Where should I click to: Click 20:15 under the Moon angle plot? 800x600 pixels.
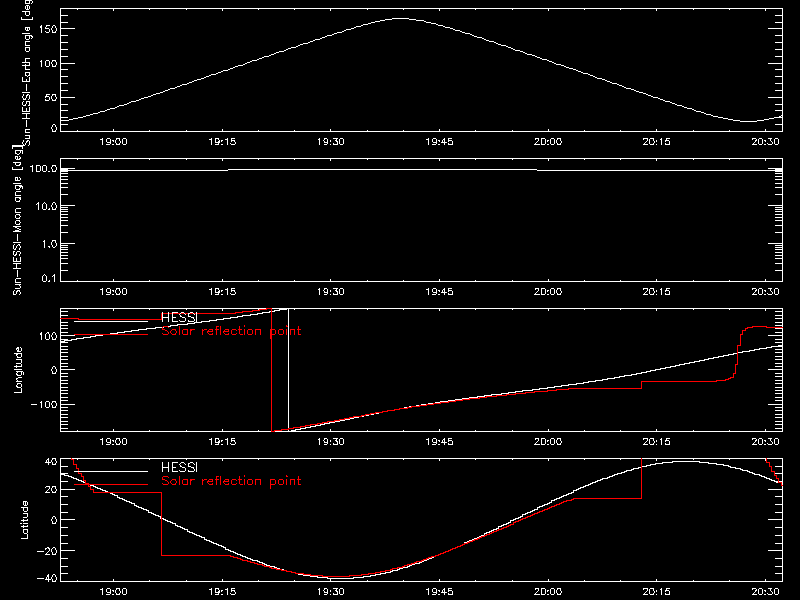pyautogui.click(x=657, y=292)
